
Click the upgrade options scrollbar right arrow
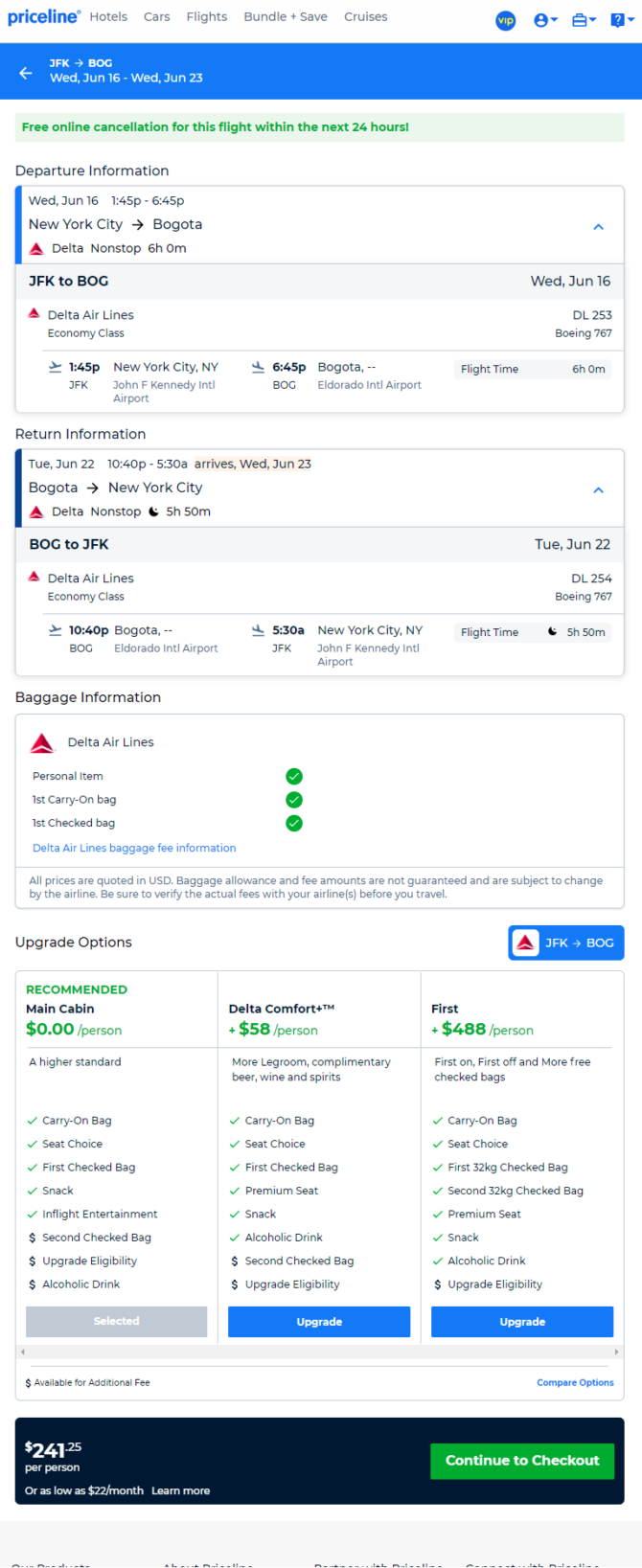[616, 1352]
